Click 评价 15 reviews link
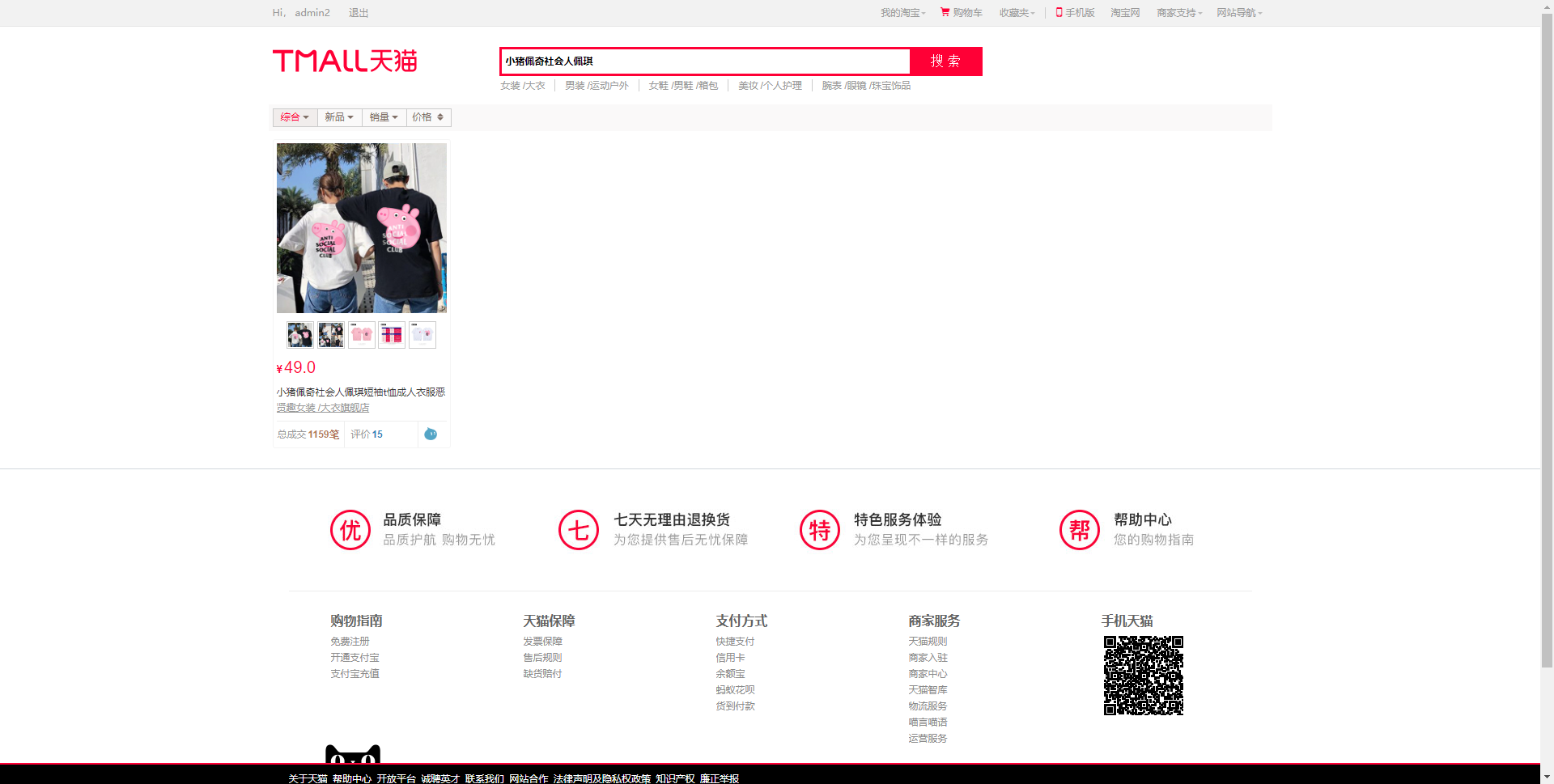The height and width of the screenshot is (784, 1554). (x=367, y=434)
